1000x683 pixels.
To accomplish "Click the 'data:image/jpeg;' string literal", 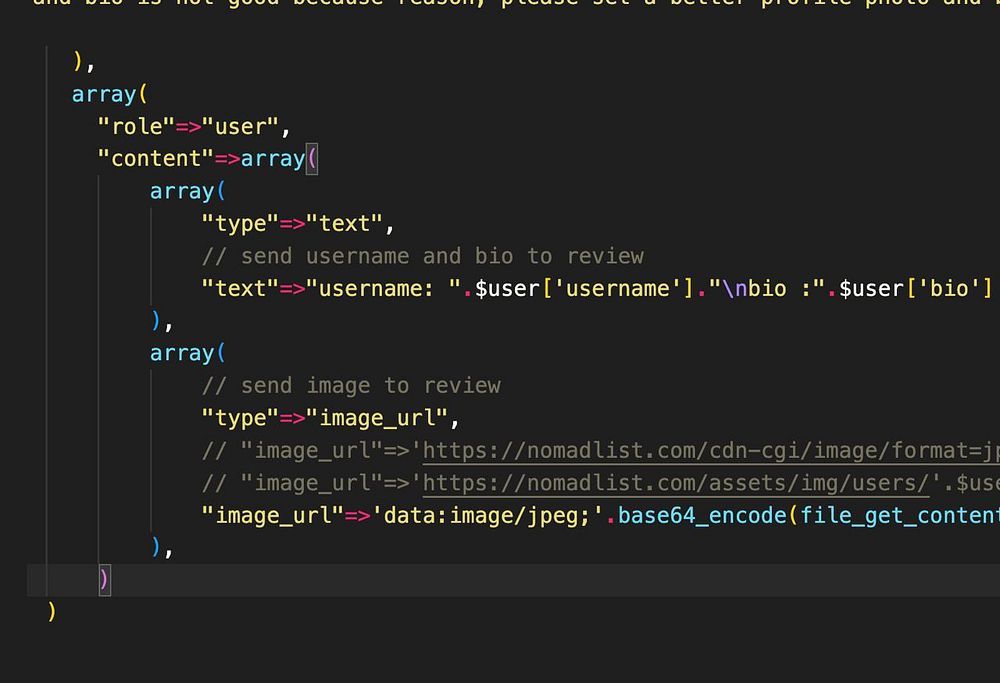I will pyautogui.click(x=488, y=515).
